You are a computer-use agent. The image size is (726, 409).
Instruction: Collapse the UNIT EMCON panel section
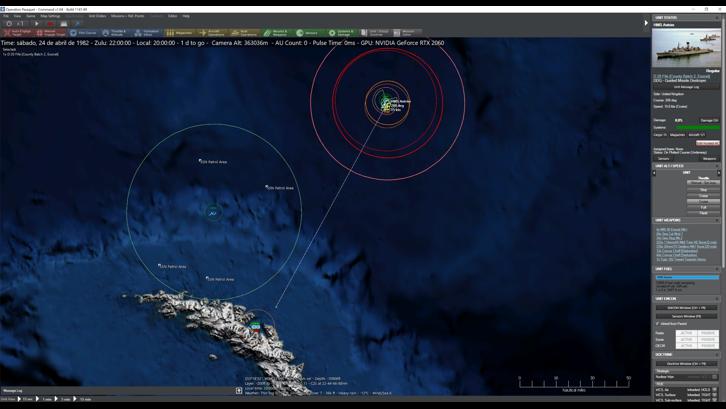(x=717, y=299)
